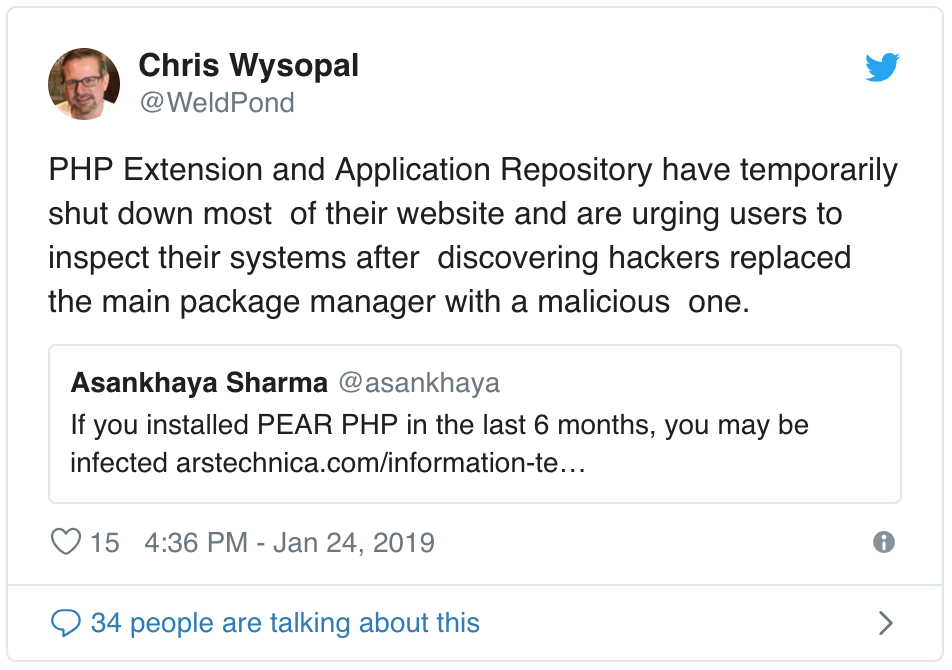Open the 4:36 PM timestamp
The height and width of the screenshot is (670, 952).
[196, 542]
